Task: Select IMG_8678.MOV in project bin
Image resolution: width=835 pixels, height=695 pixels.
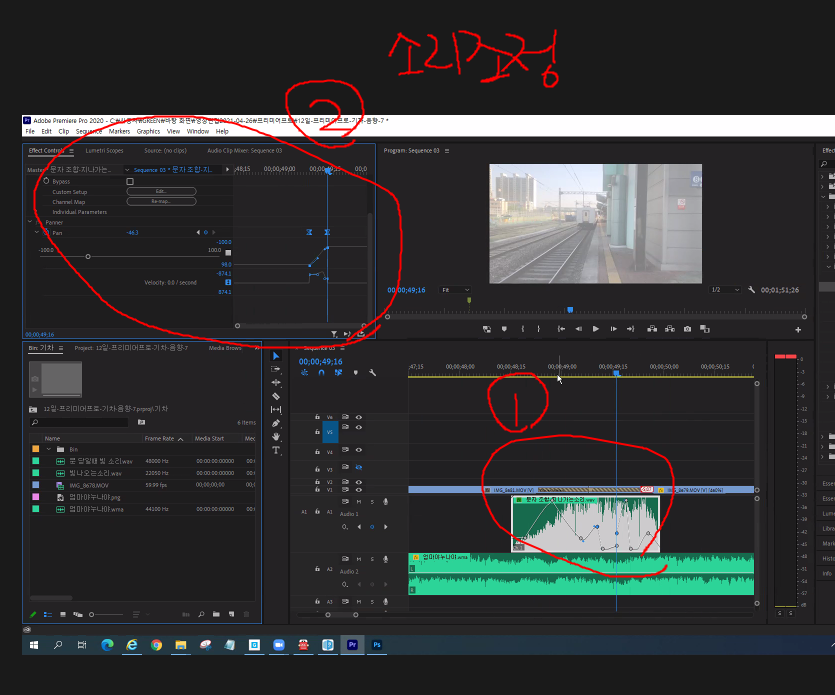Action: pyautogui.click(x=89, y=485)
